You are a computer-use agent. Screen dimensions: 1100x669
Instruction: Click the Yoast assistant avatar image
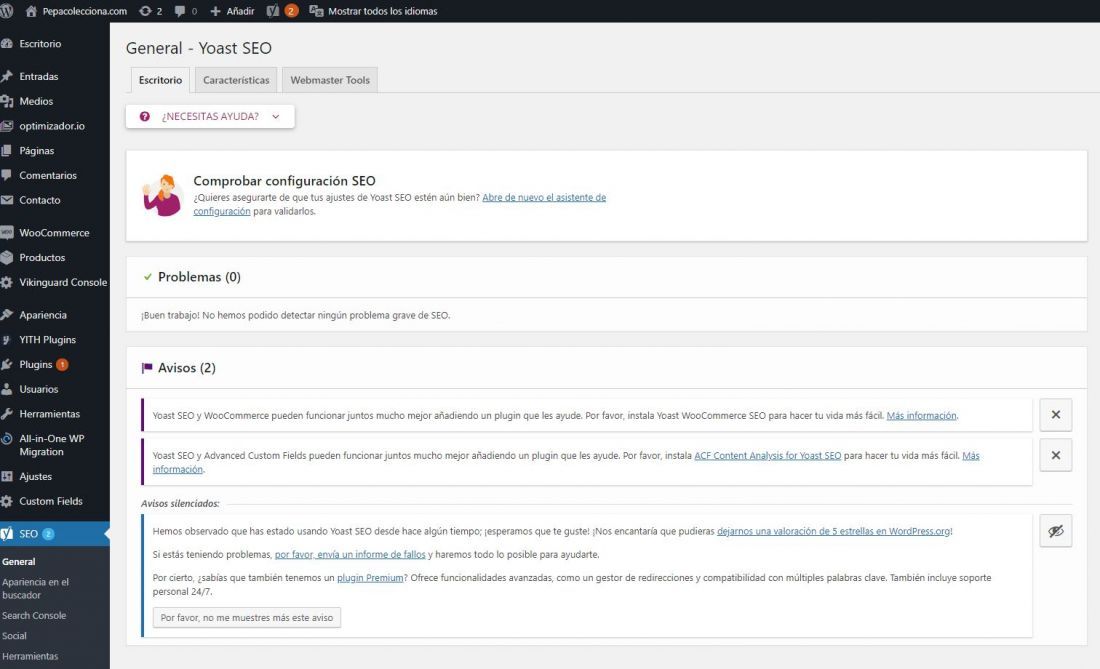coord(163,196)
